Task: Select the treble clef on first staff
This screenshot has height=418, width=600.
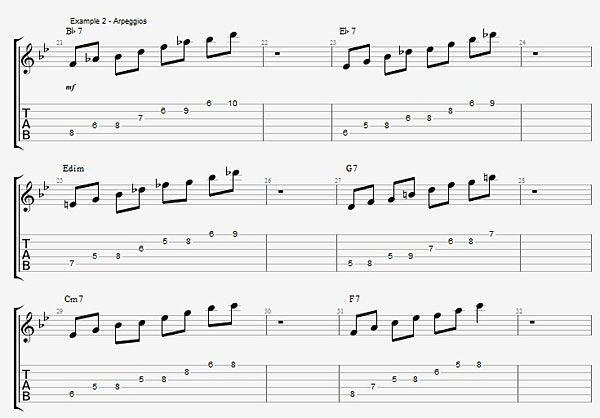Action: click(29, 57)
